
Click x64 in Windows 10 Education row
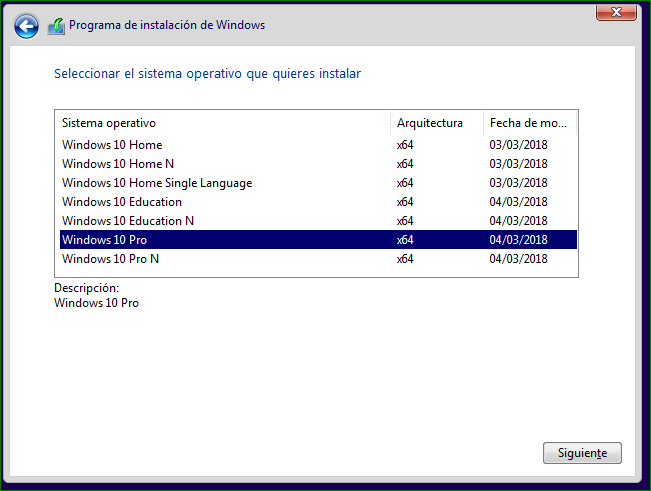coord(405,202)
